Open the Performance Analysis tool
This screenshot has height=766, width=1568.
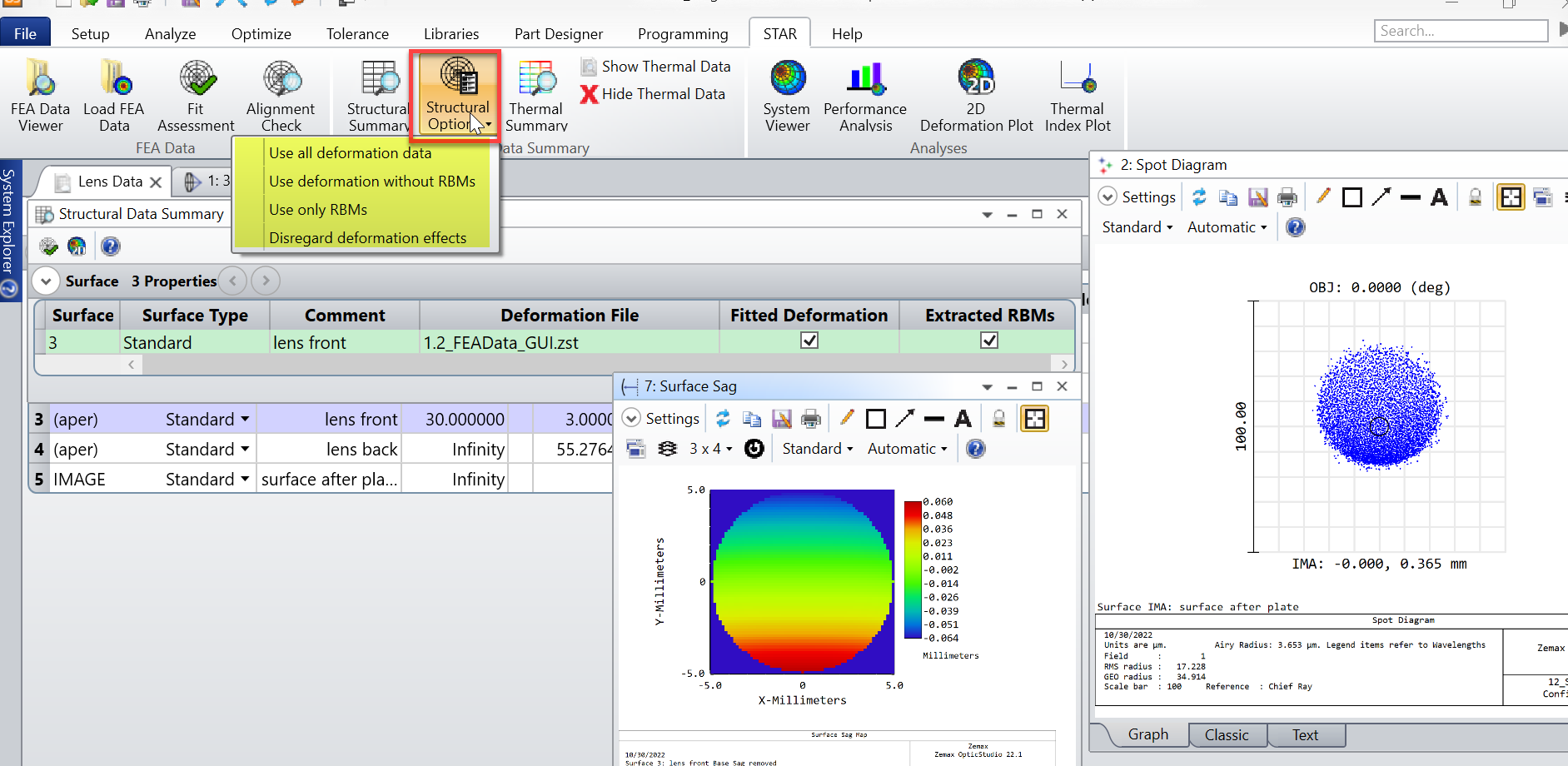point(865,95)
